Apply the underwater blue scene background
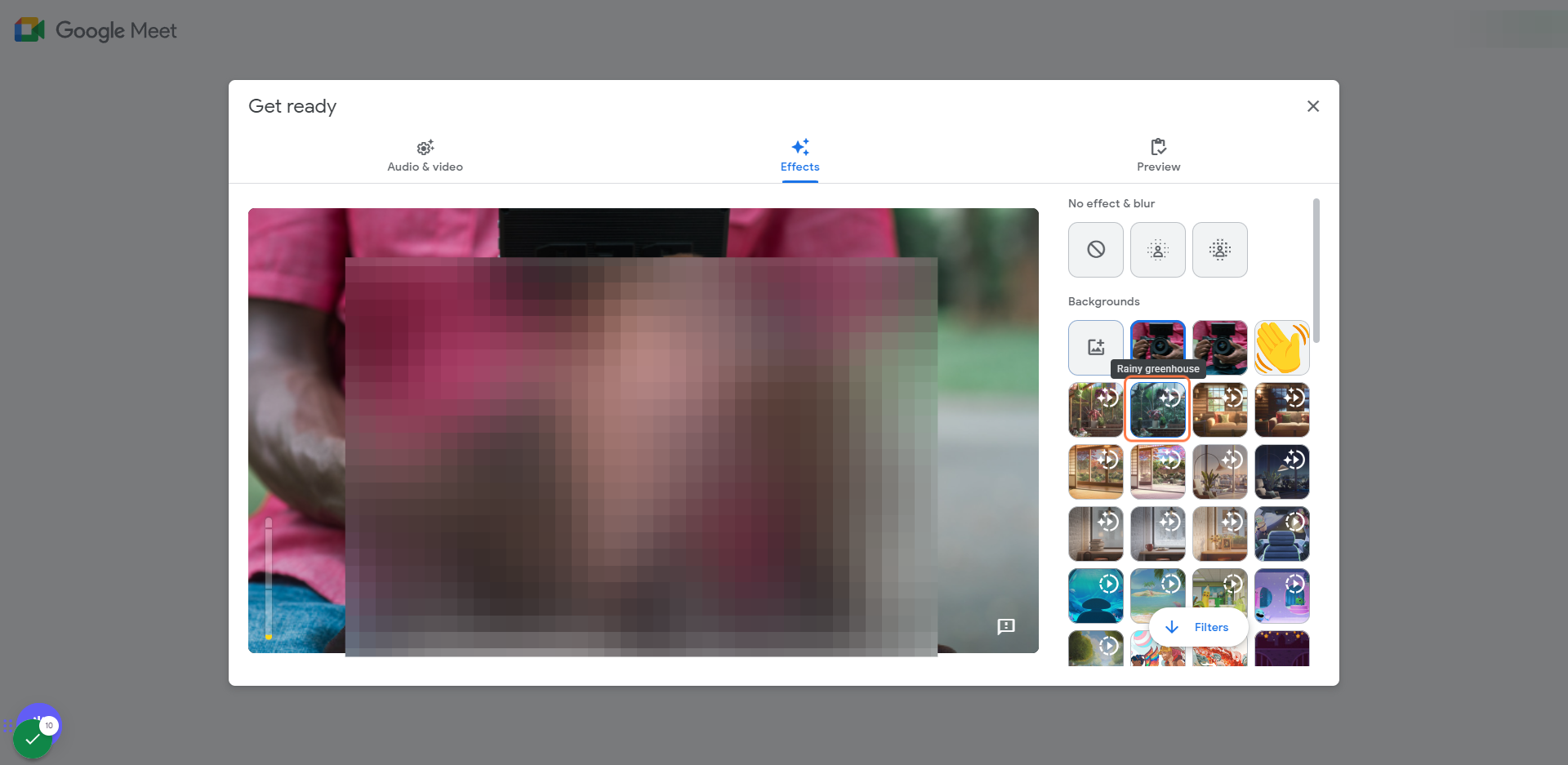The height and width of the screenshot is (765, 1568). click(x=1096, y=596)
